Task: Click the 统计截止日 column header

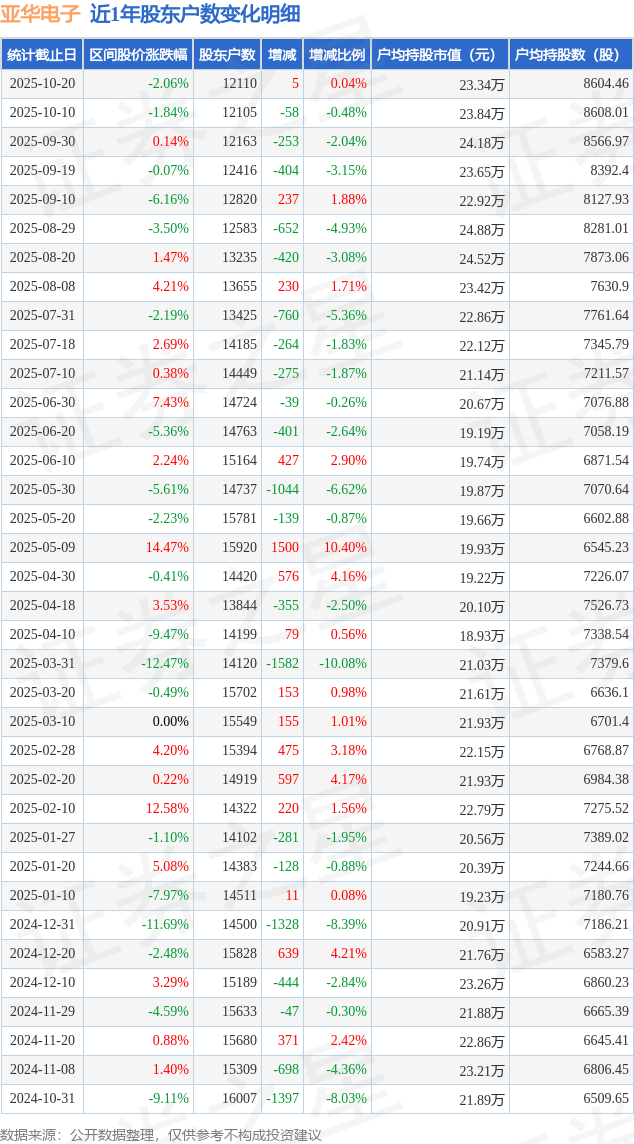Action: [42, 55]
